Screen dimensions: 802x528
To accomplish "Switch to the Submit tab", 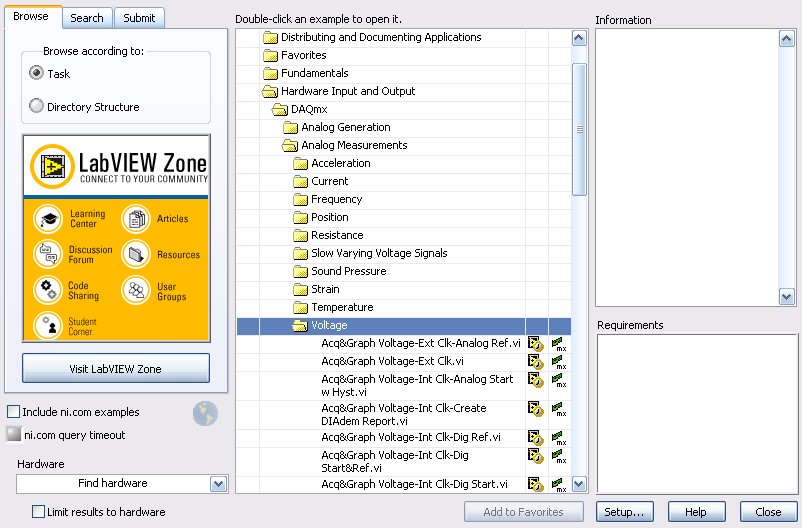I will tap(139, 18).
